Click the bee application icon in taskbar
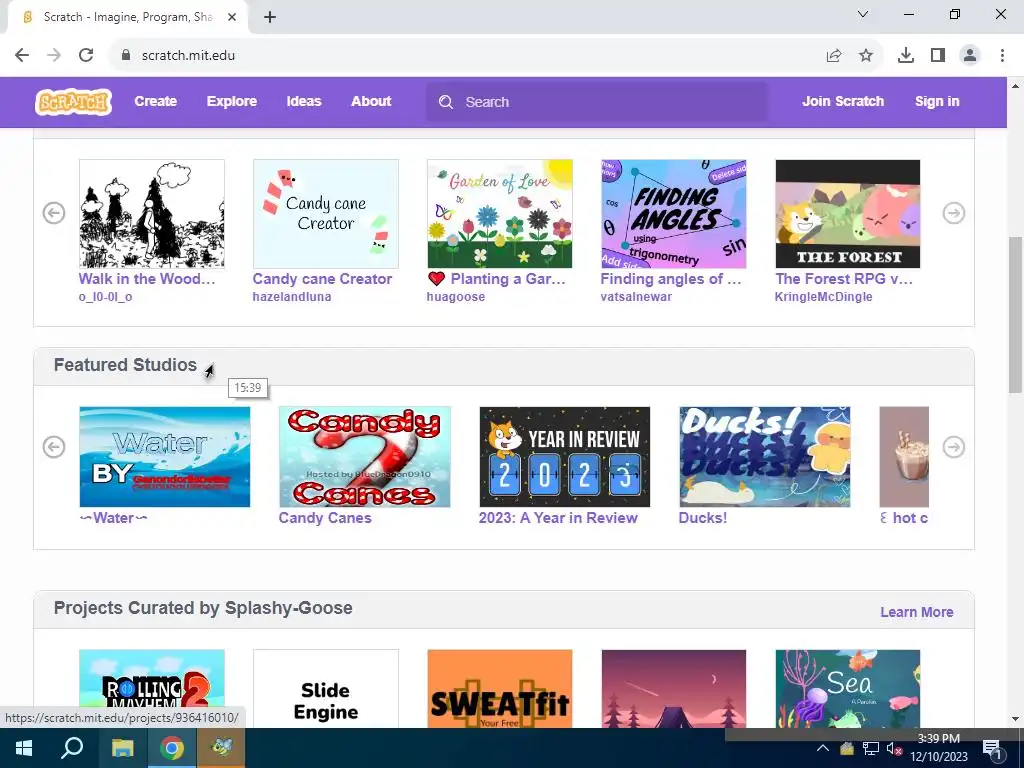 221,748
